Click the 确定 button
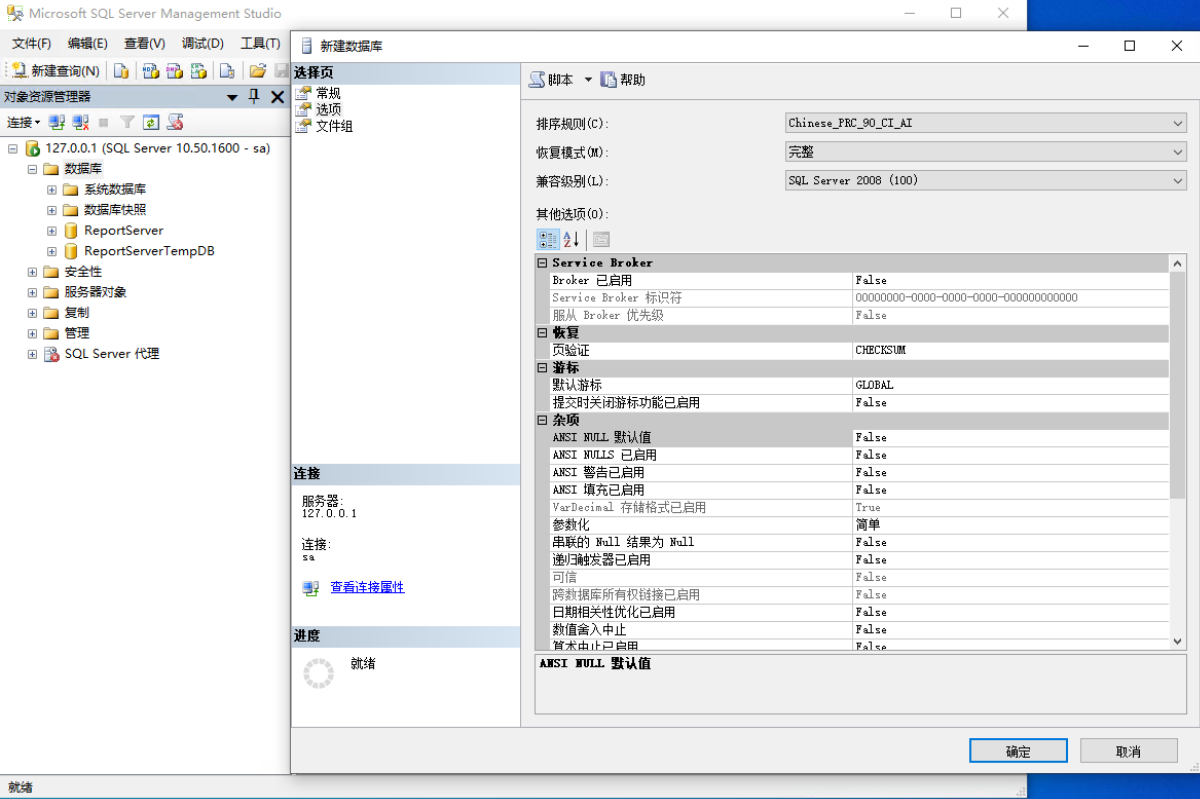The image size is (1200, 799). (1018, 751)
